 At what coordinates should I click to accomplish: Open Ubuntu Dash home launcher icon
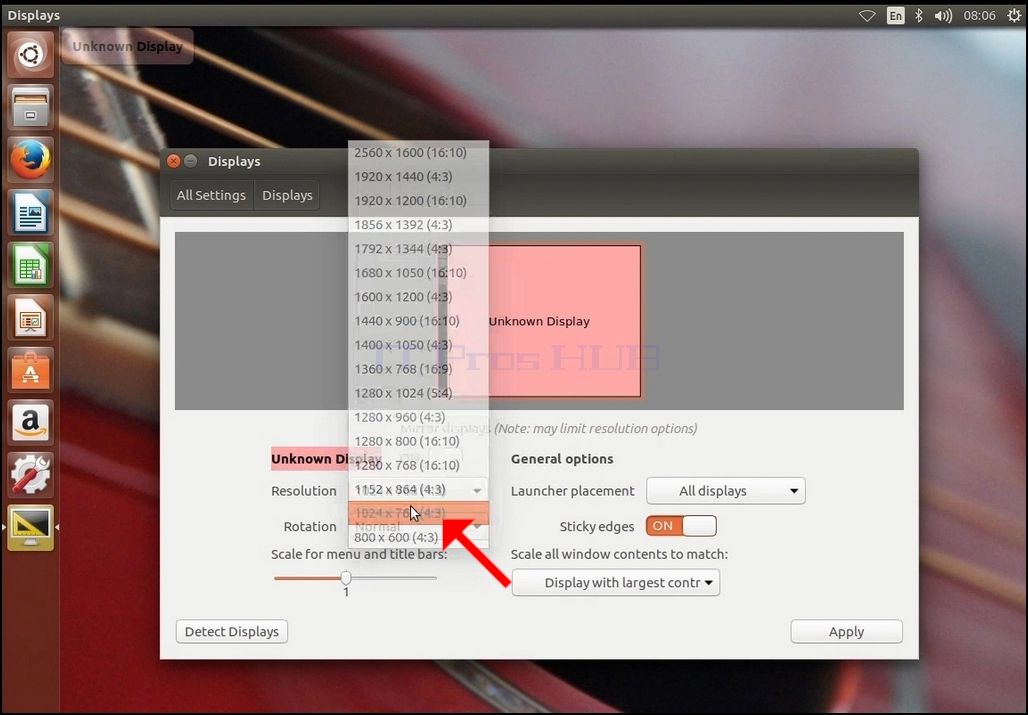coord(30,55)
